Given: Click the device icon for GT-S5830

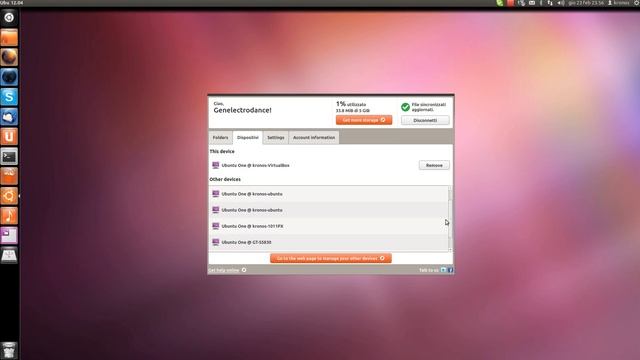Looking at the screenshot, I should 216,242.
